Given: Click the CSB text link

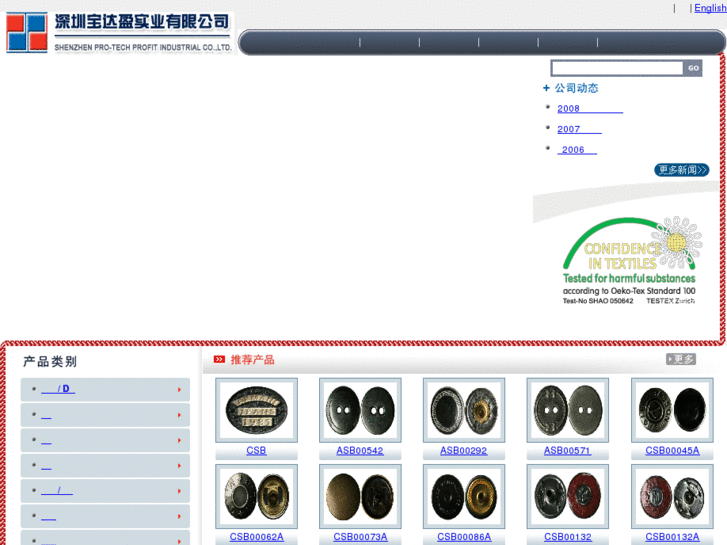Looking at the screenshot, I should pyautogui.click(x=256, y=451).
